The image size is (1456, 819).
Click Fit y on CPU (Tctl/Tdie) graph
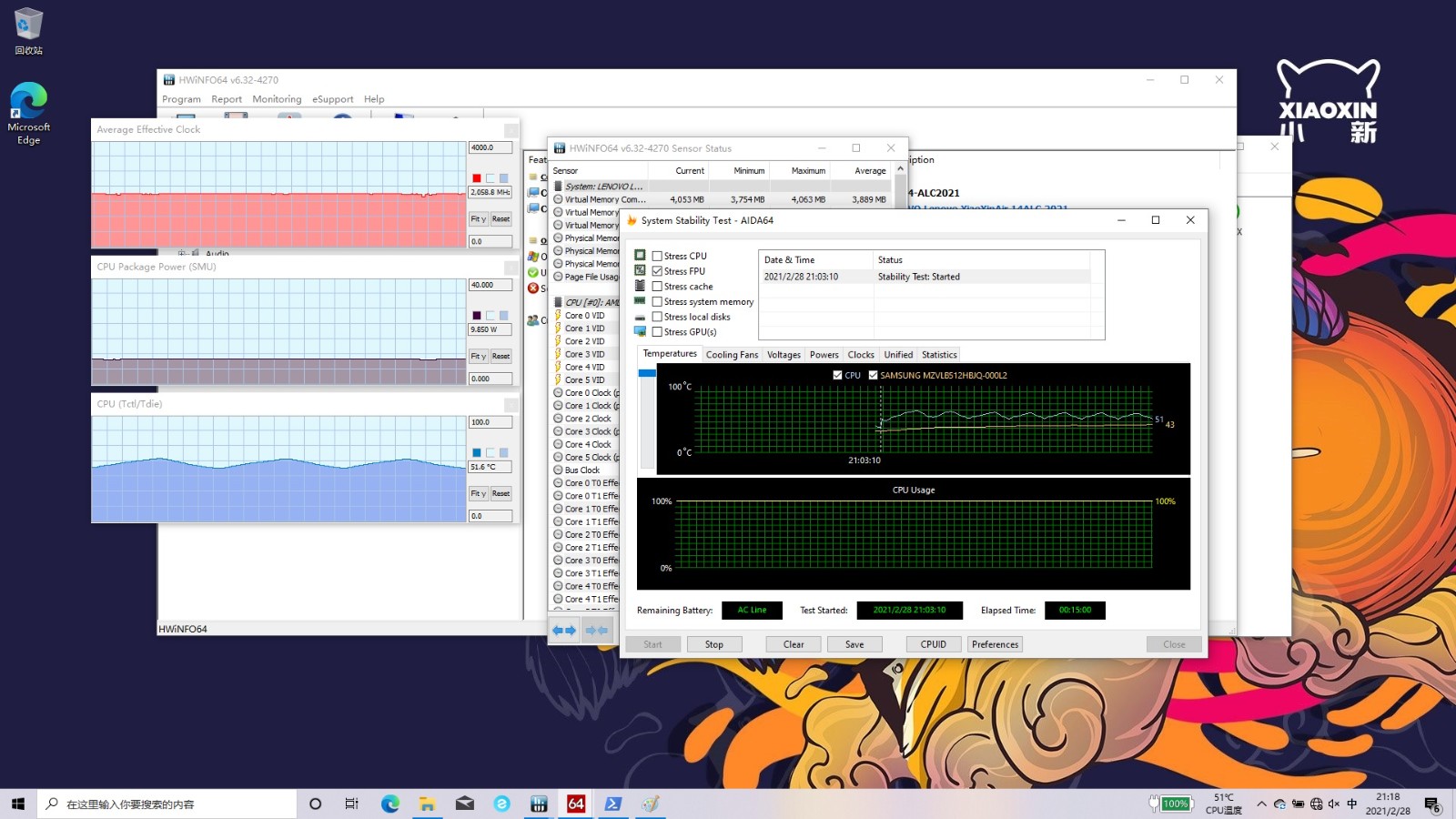pos(479,494)
